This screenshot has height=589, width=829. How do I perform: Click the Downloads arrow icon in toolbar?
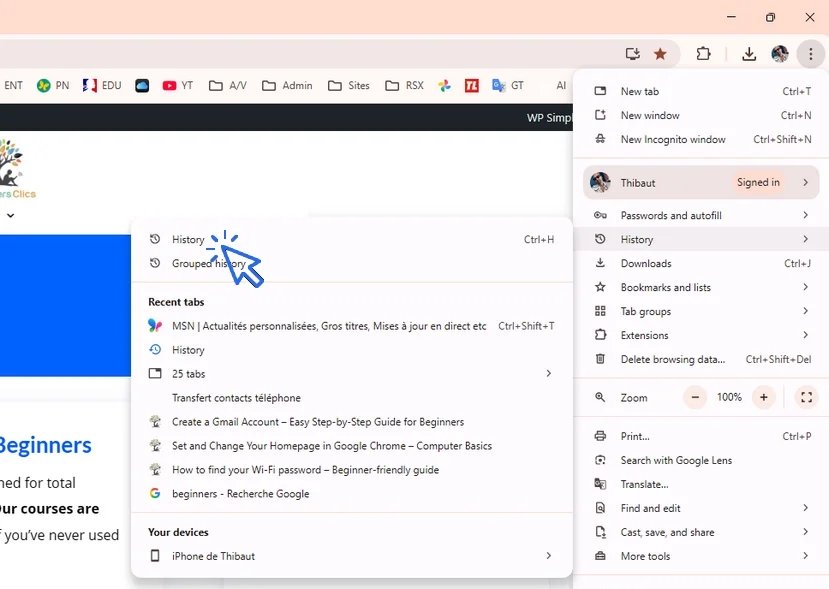click(749, 54)
